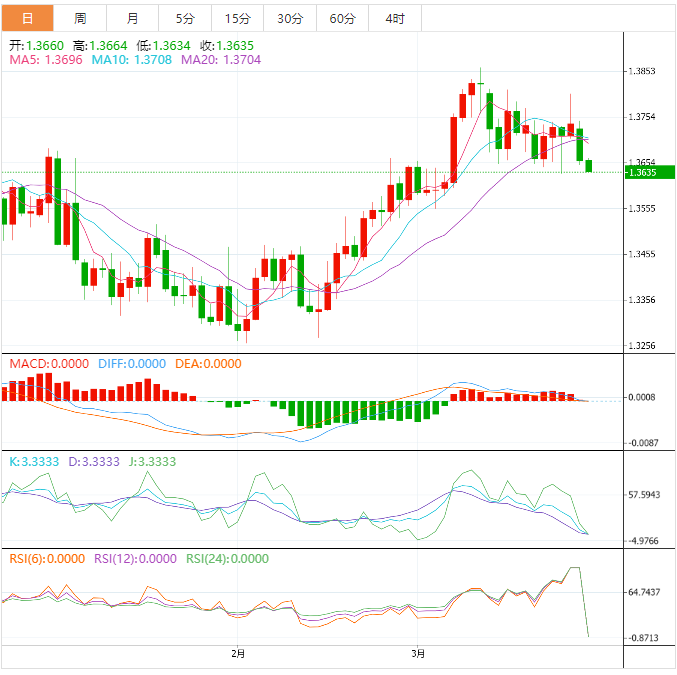Click the green 1.3635 current price tag
677x675 pixels.
tap(649, 172)
